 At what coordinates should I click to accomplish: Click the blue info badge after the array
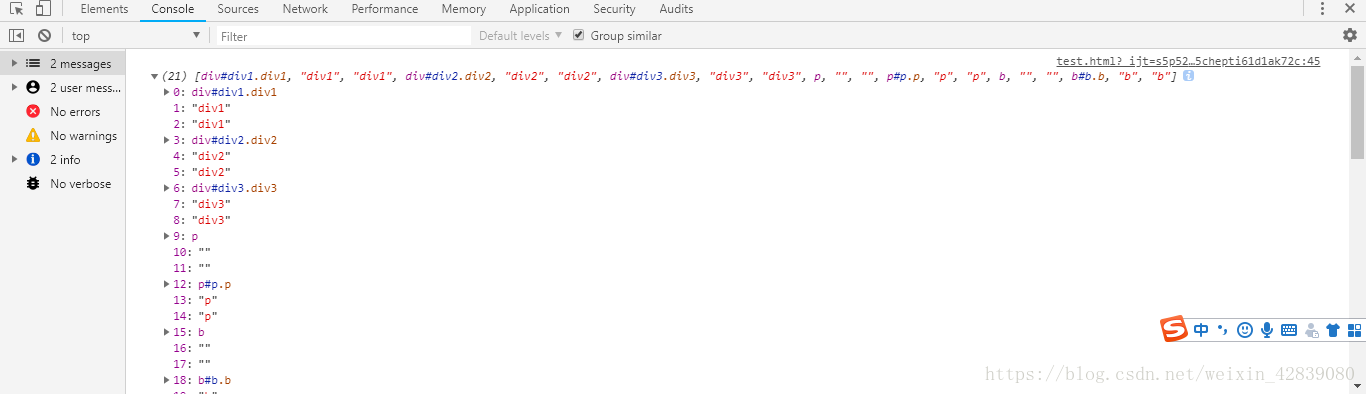(x=1189, y=76)
